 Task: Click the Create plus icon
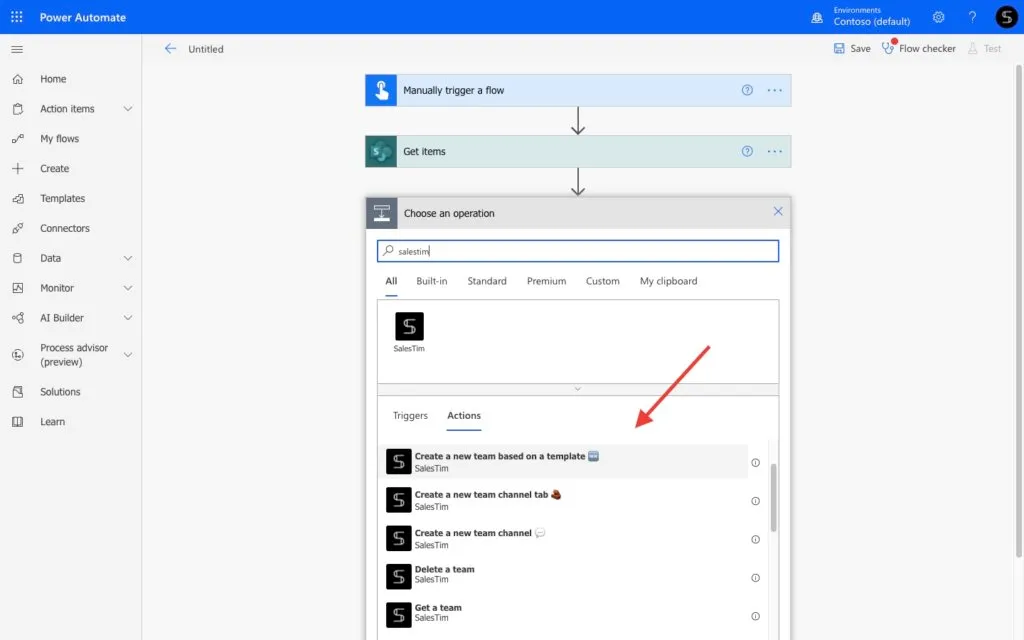pos(18,168)
